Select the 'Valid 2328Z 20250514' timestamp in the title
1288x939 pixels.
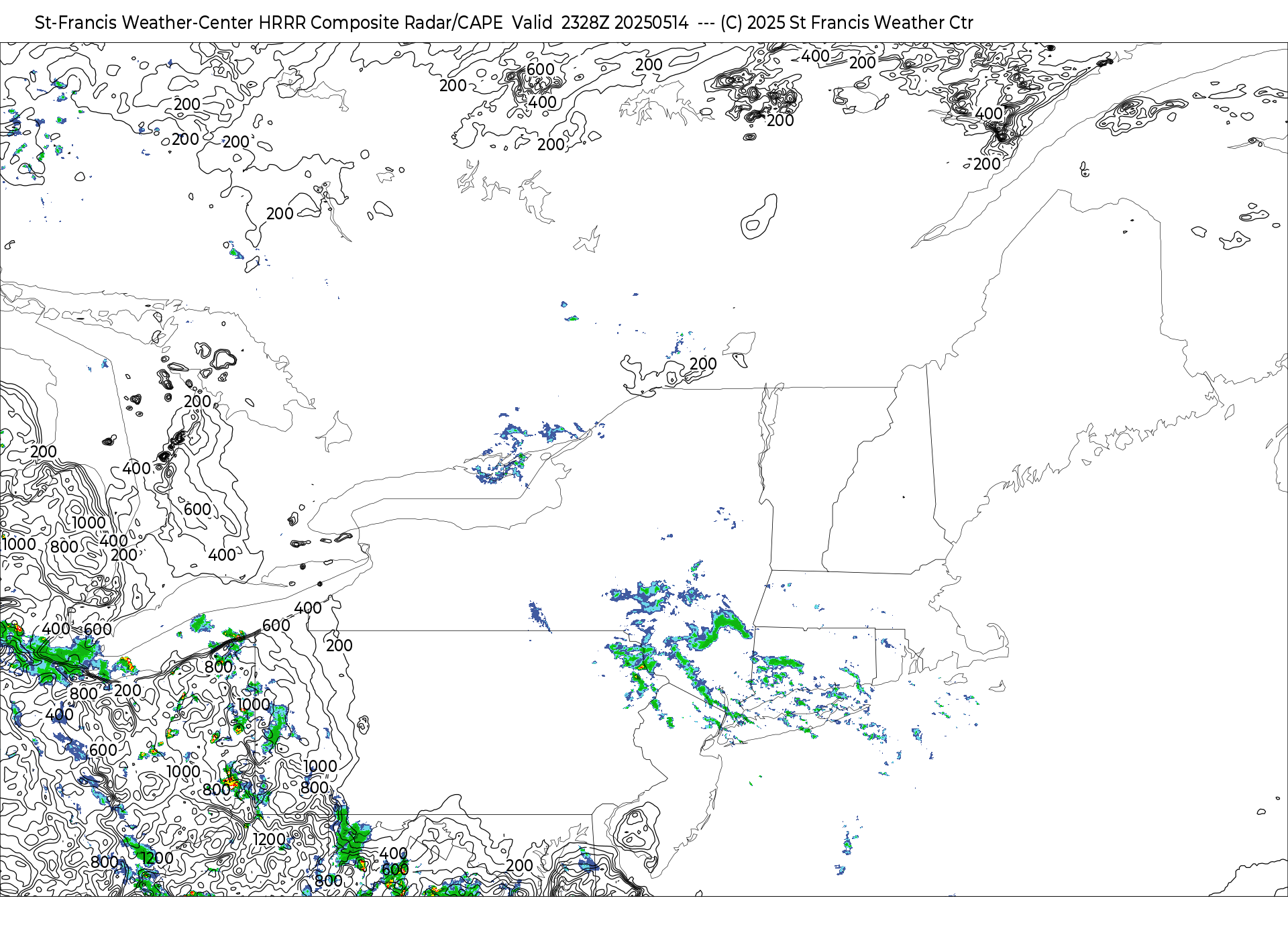pyautogui.click(x=600, y=23)
